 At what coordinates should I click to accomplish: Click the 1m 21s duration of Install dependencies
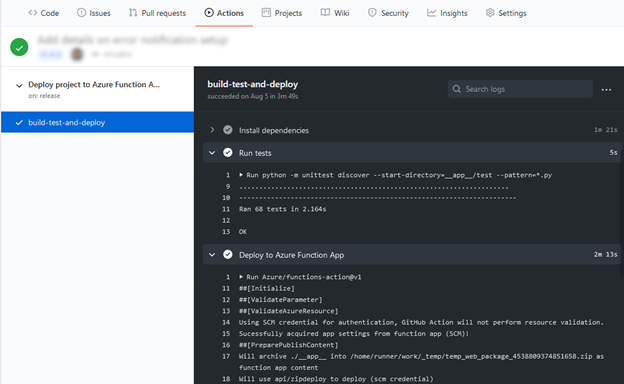[x=605, y=130]
